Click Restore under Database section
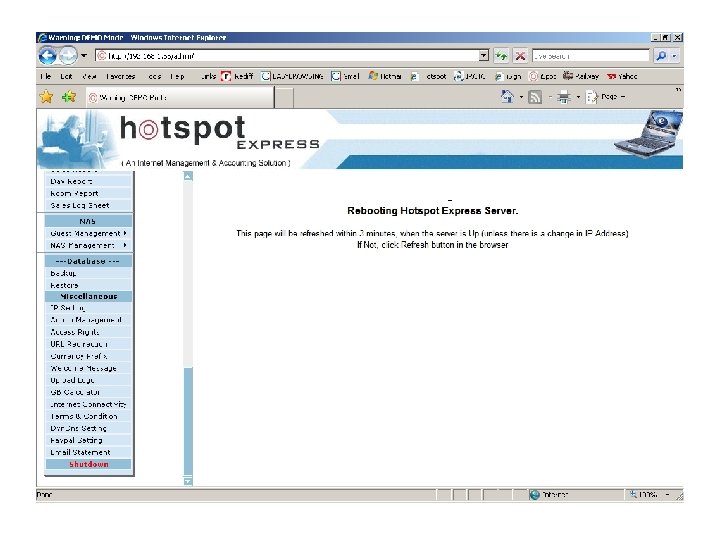The width and height of the screenshot is (720, 540). point(88,285)
